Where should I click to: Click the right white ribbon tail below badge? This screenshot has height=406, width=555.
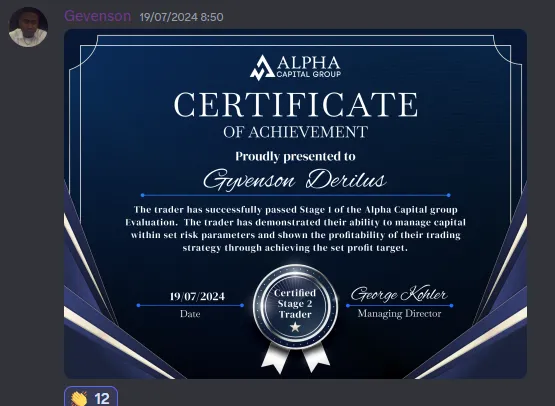coord(315,358)
